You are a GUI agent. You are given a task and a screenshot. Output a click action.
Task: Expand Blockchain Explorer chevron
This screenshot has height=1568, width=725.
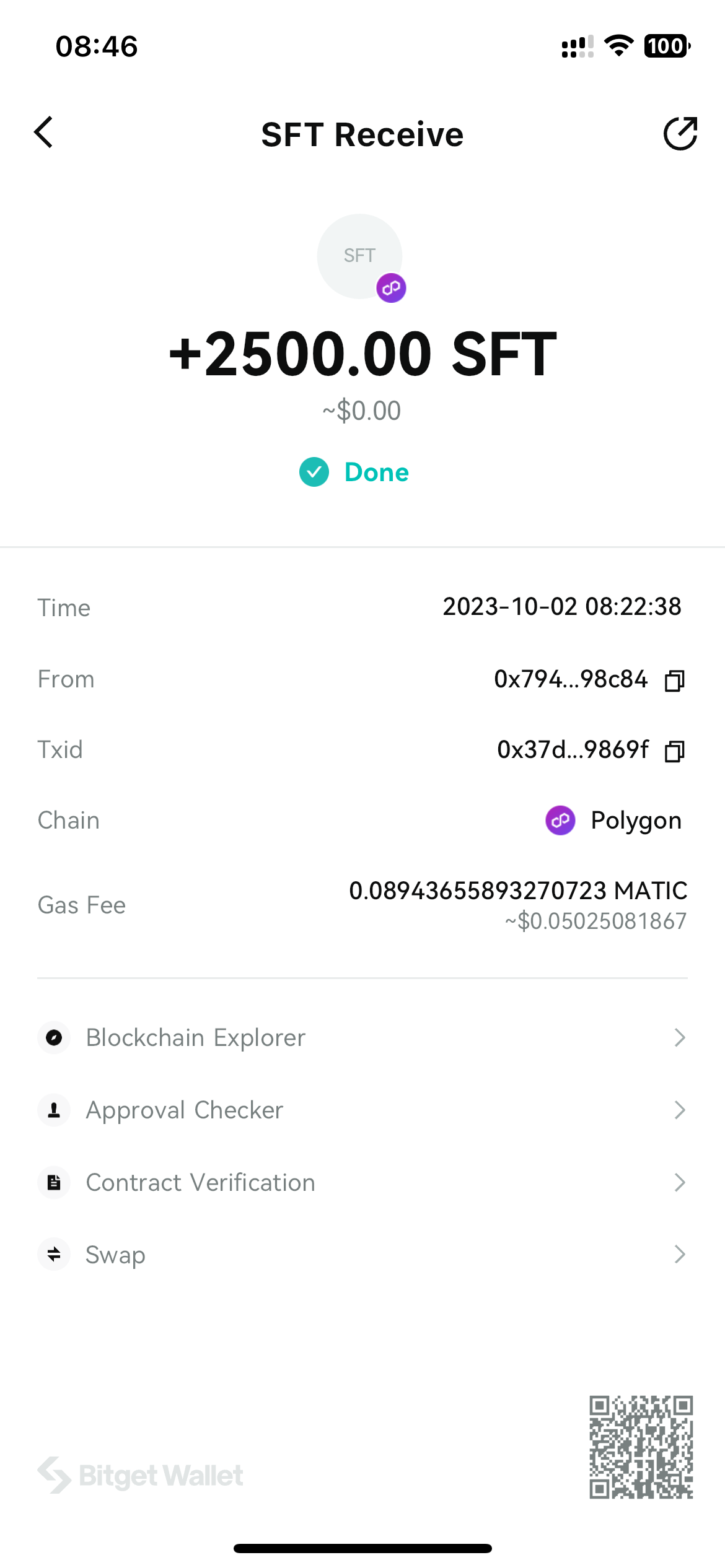pyautogui.click(x=680, y=1037)
